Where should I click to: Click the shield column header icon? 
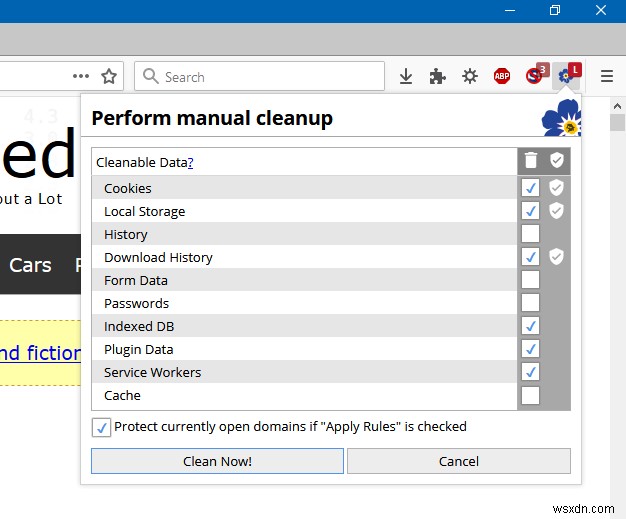click(557, 160)
